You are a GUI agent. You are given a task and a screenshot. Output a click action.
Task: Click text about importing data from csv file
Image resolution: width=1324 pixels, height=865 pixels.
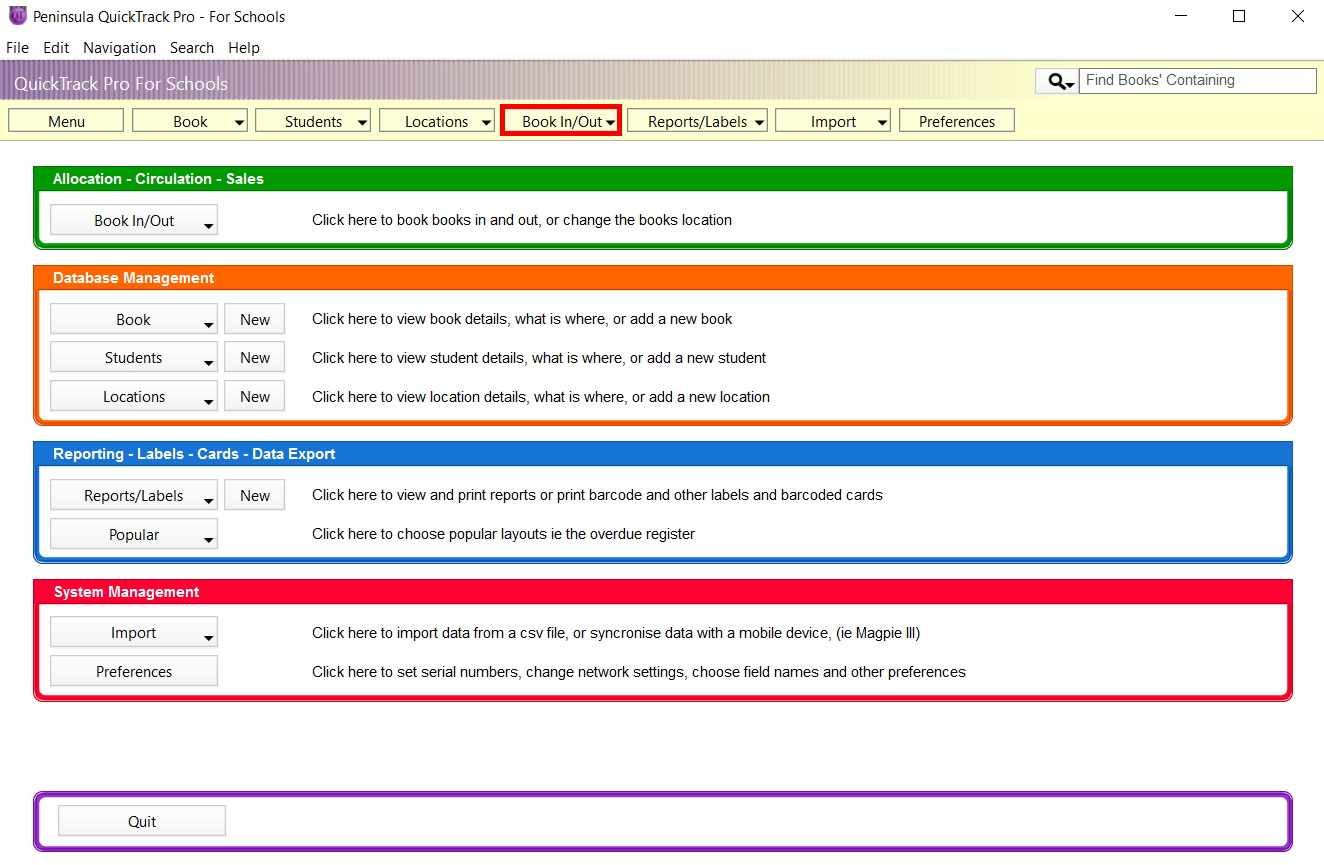616,633
